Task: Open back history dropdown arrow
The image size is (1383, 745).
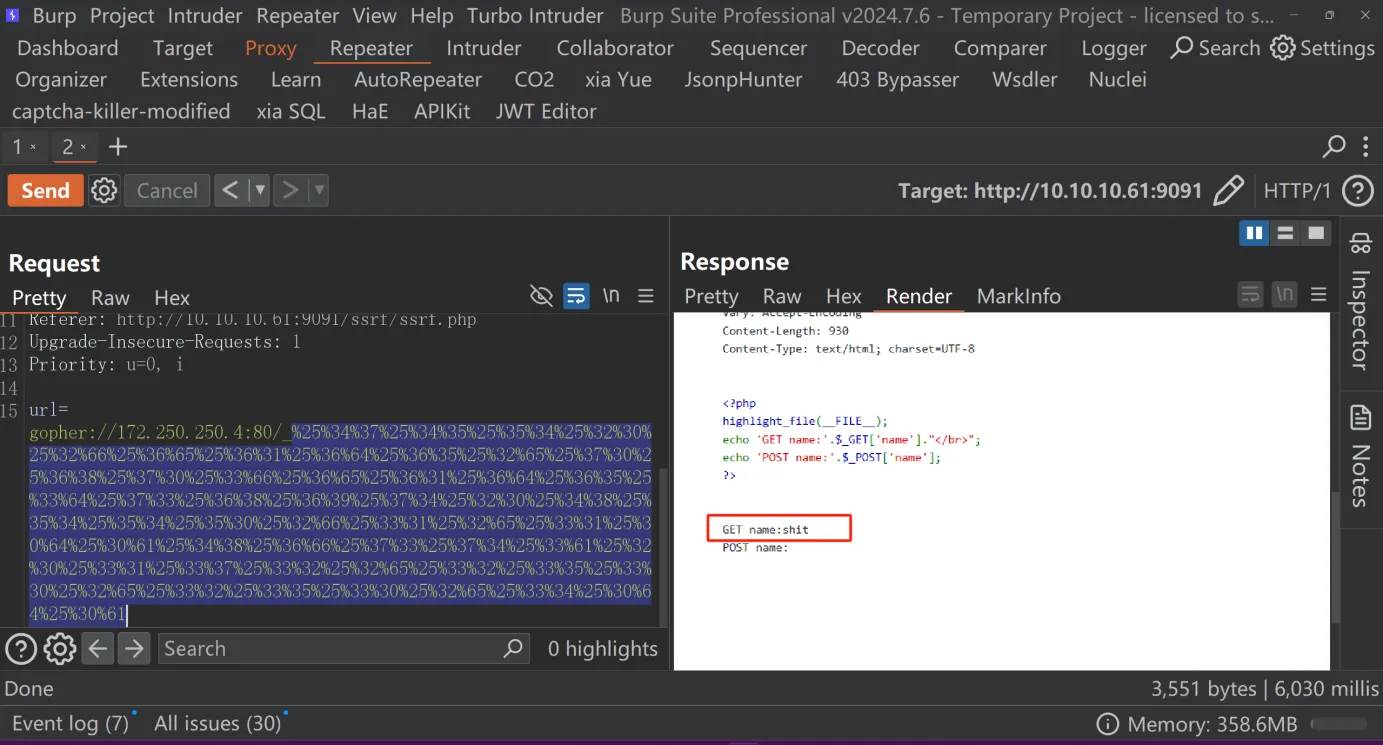Action: click(259, 190)
